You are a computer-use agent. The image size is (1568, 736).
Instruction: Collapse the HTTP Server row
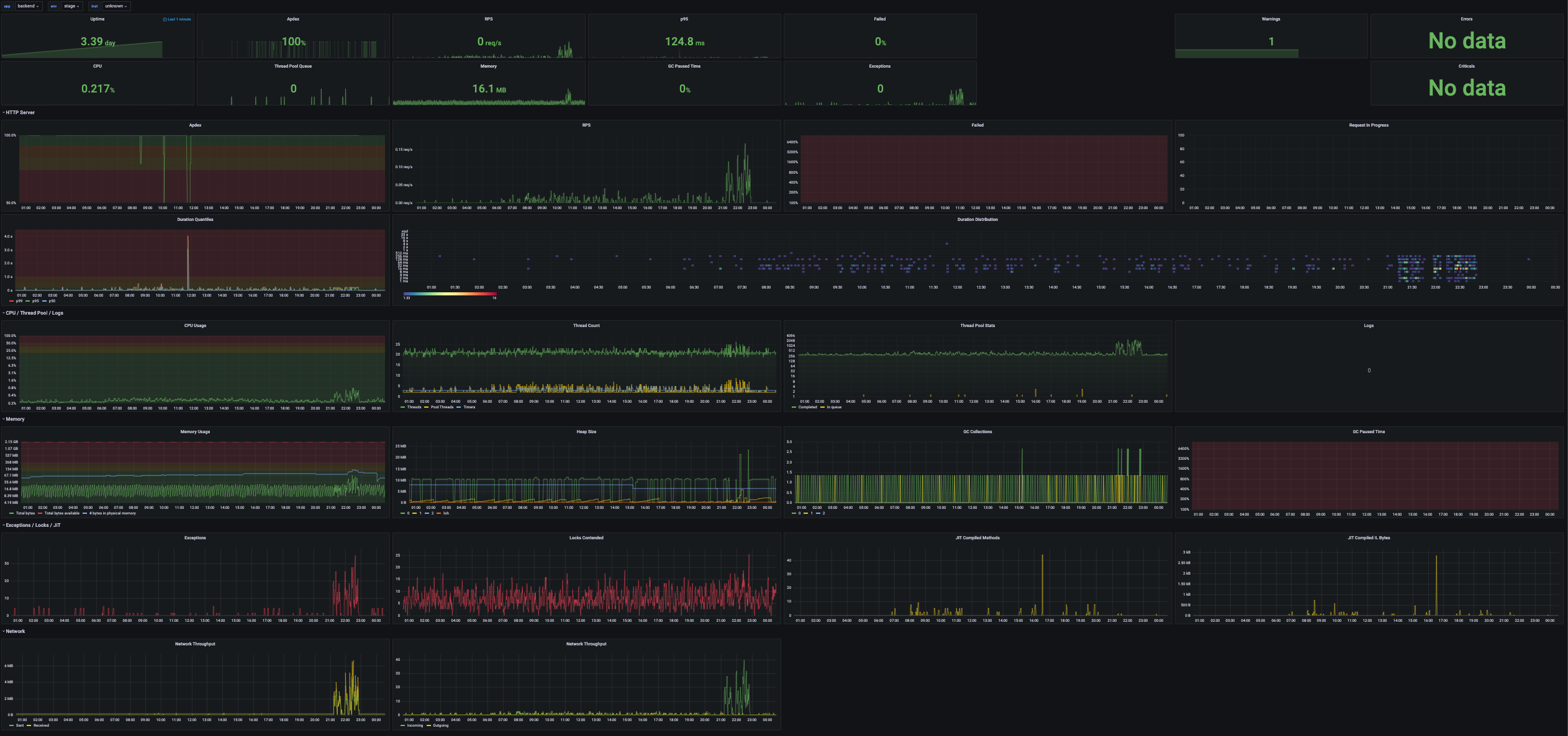(20, 112)
